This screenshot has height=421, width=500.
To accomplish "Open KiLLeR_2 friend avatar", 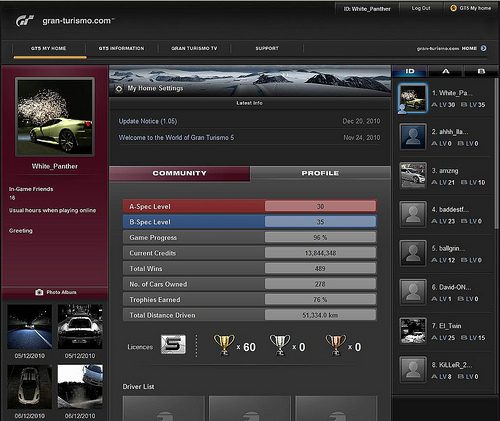I will point(413,370).
